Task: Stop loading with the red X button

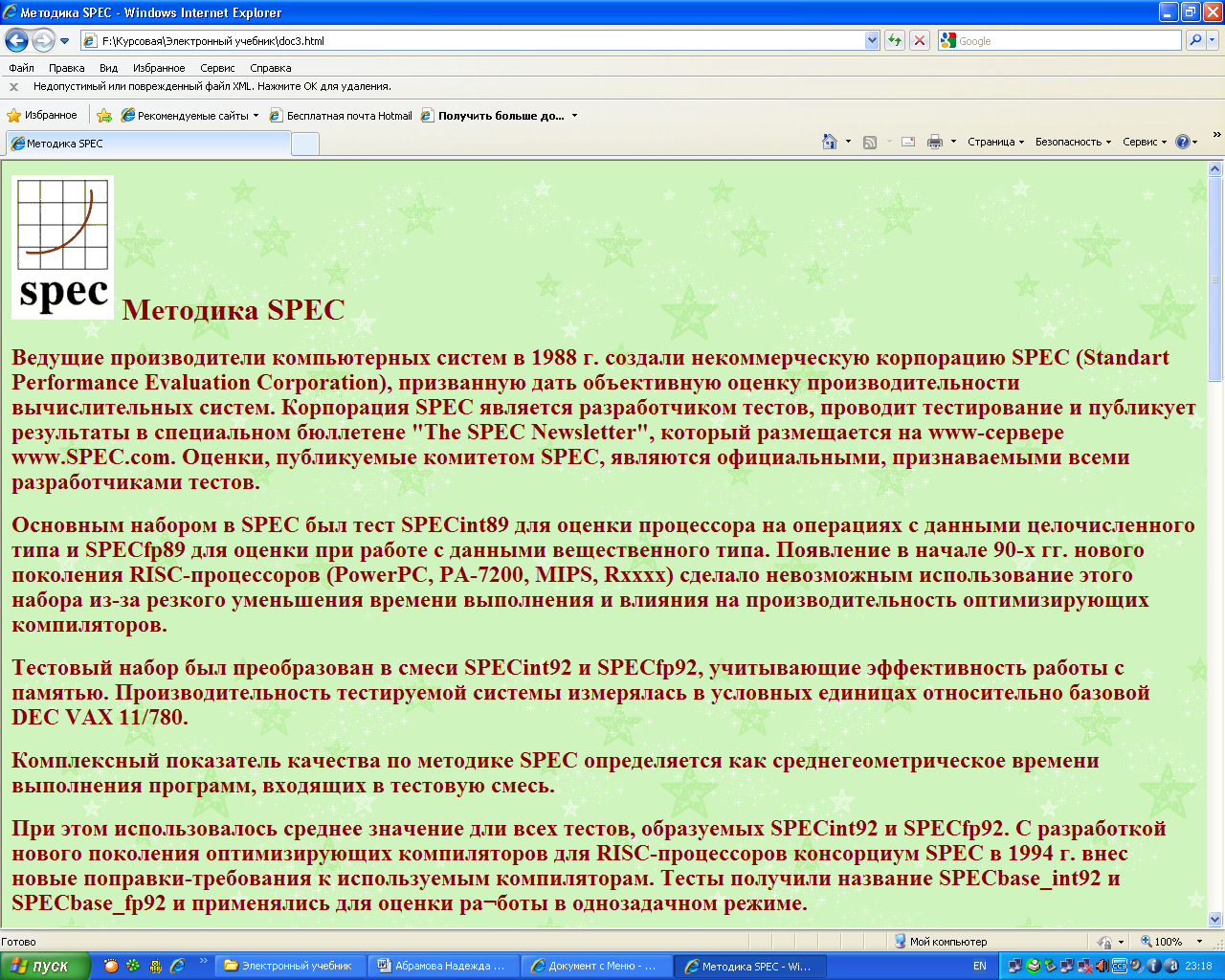Action: [x=920, y=40]
